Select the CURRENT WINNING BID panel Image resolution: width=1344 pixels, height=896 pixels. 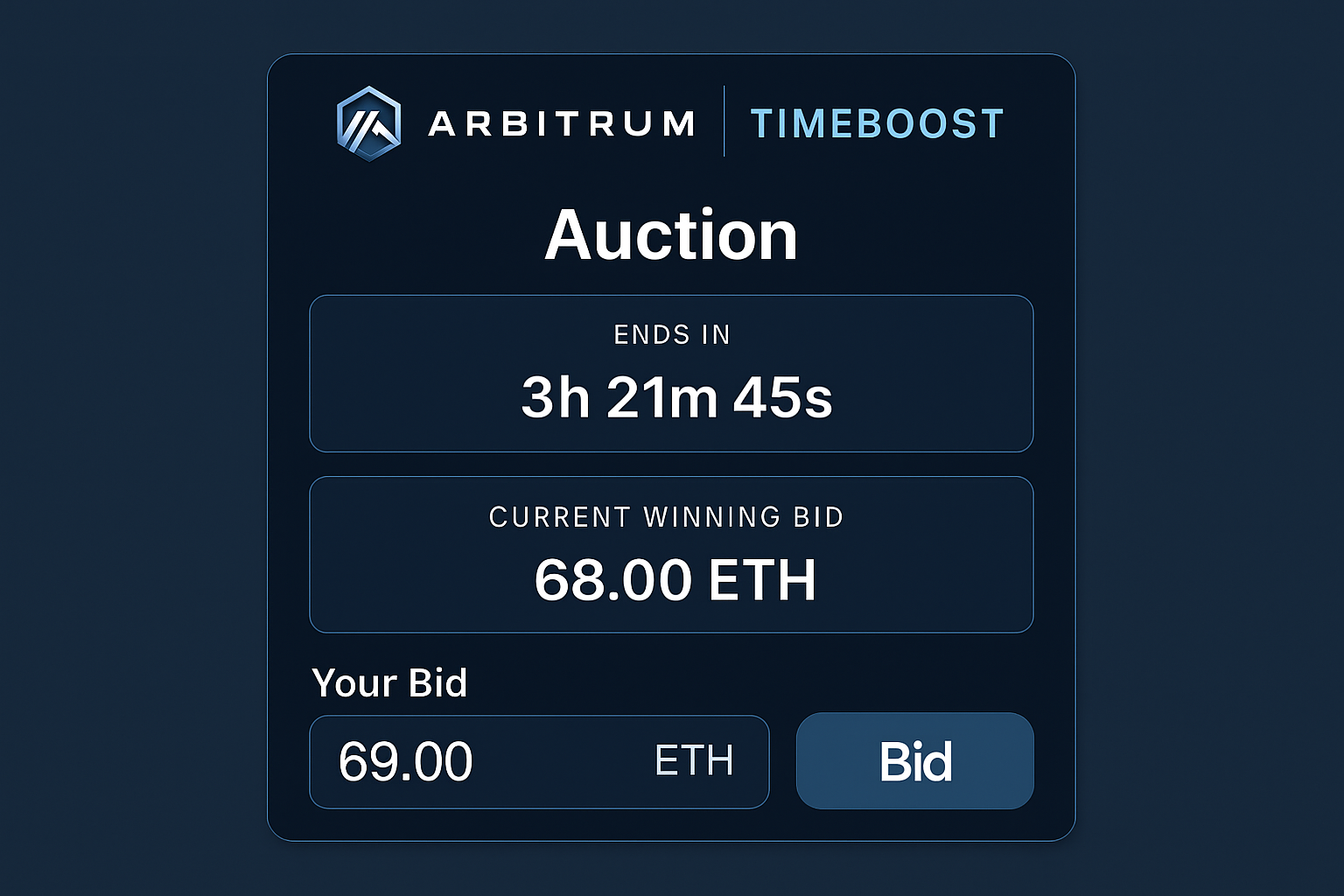click(x=671, y=553)
